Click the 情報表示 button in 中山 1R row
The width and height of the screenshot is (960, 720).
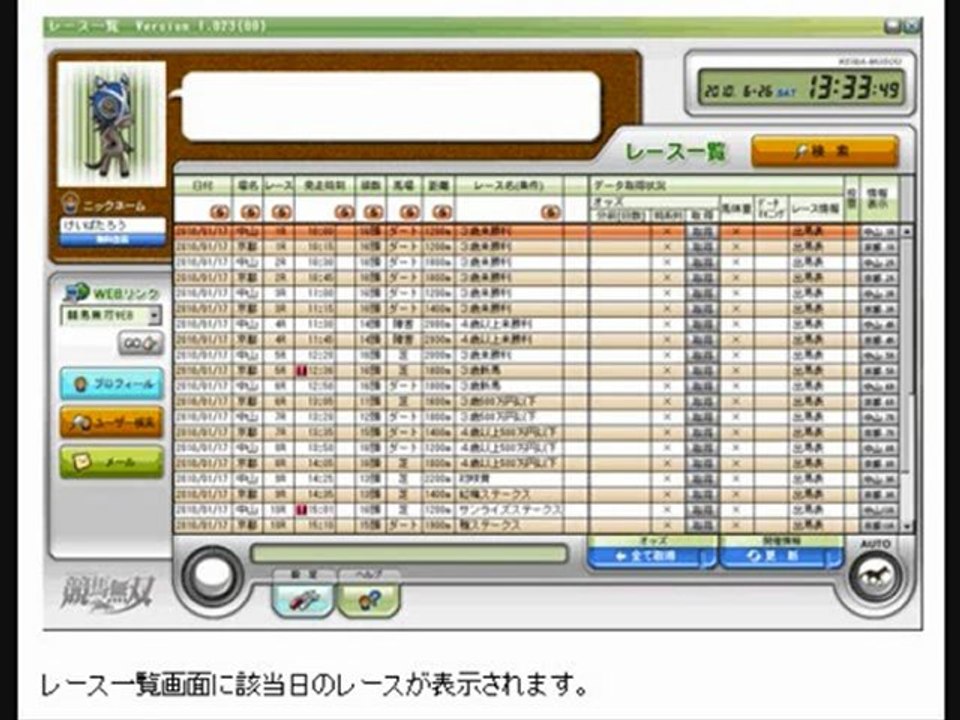pyautogui.click(x=879, y=232)
